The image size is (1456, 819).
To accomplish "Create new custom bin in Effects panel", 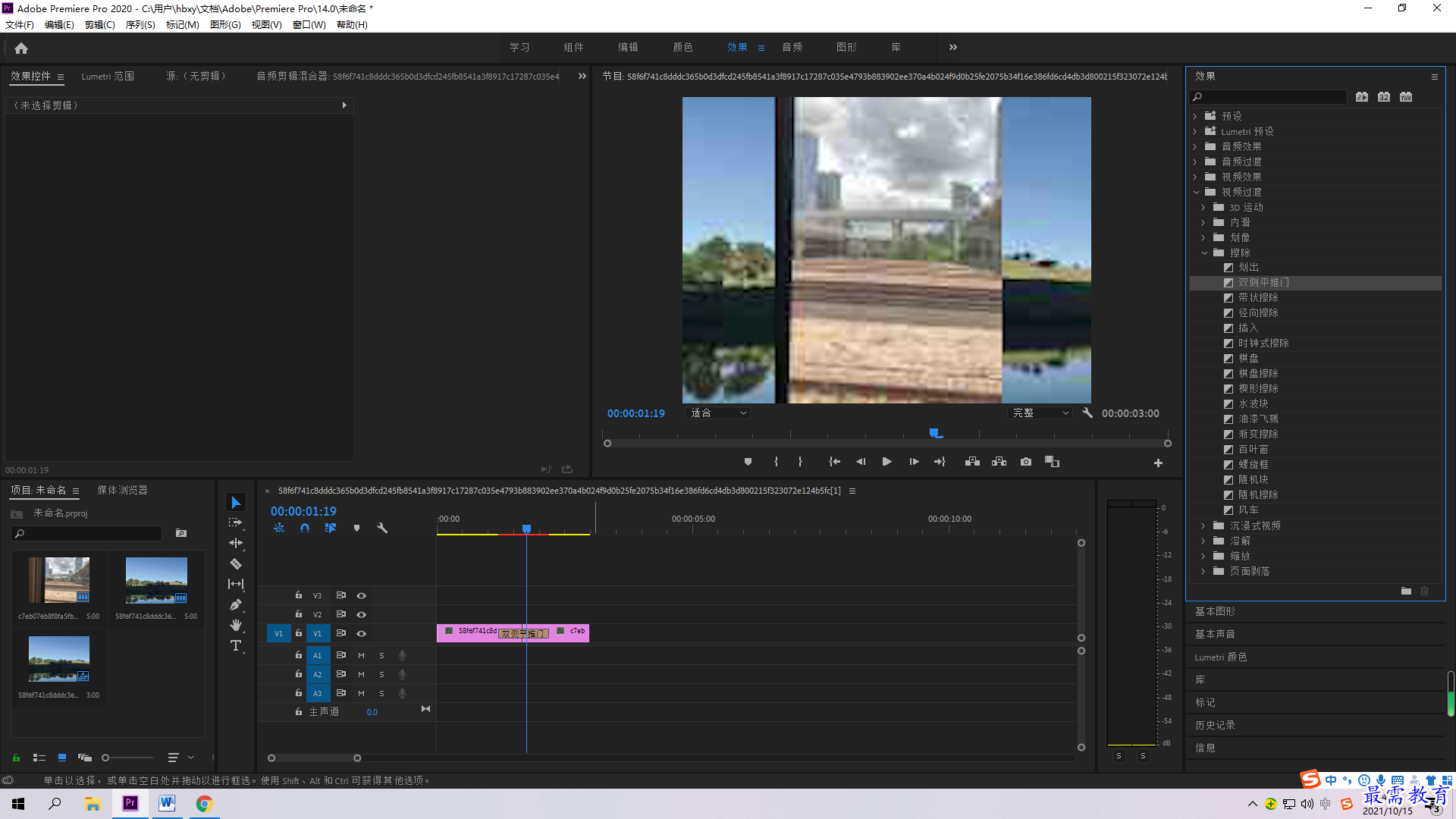I will (x=1406, y=591).
